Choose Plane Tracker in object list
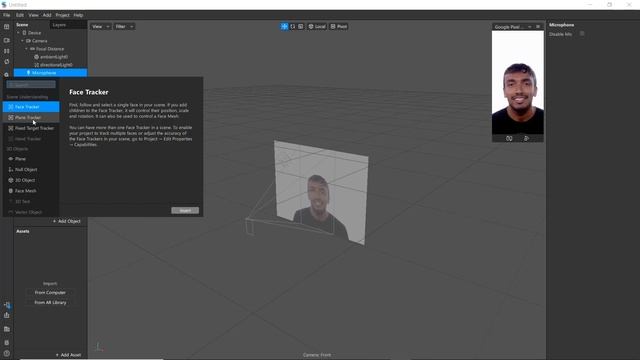This screenshot has width=640, height=360. 31,118
